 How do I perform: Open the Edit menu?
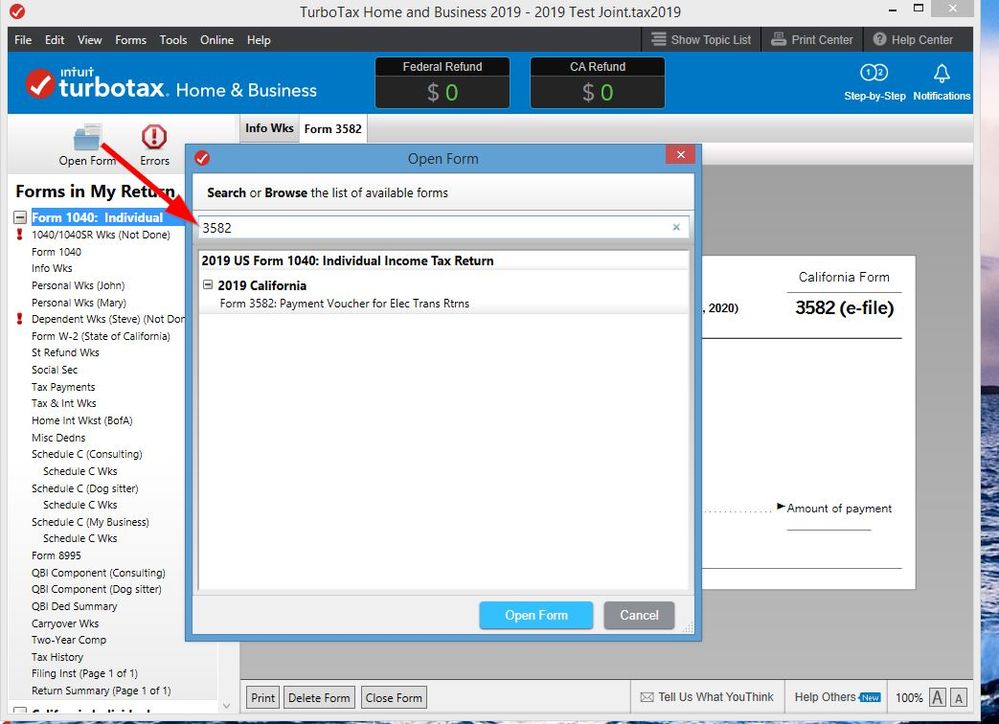click(x=54, y=40)
